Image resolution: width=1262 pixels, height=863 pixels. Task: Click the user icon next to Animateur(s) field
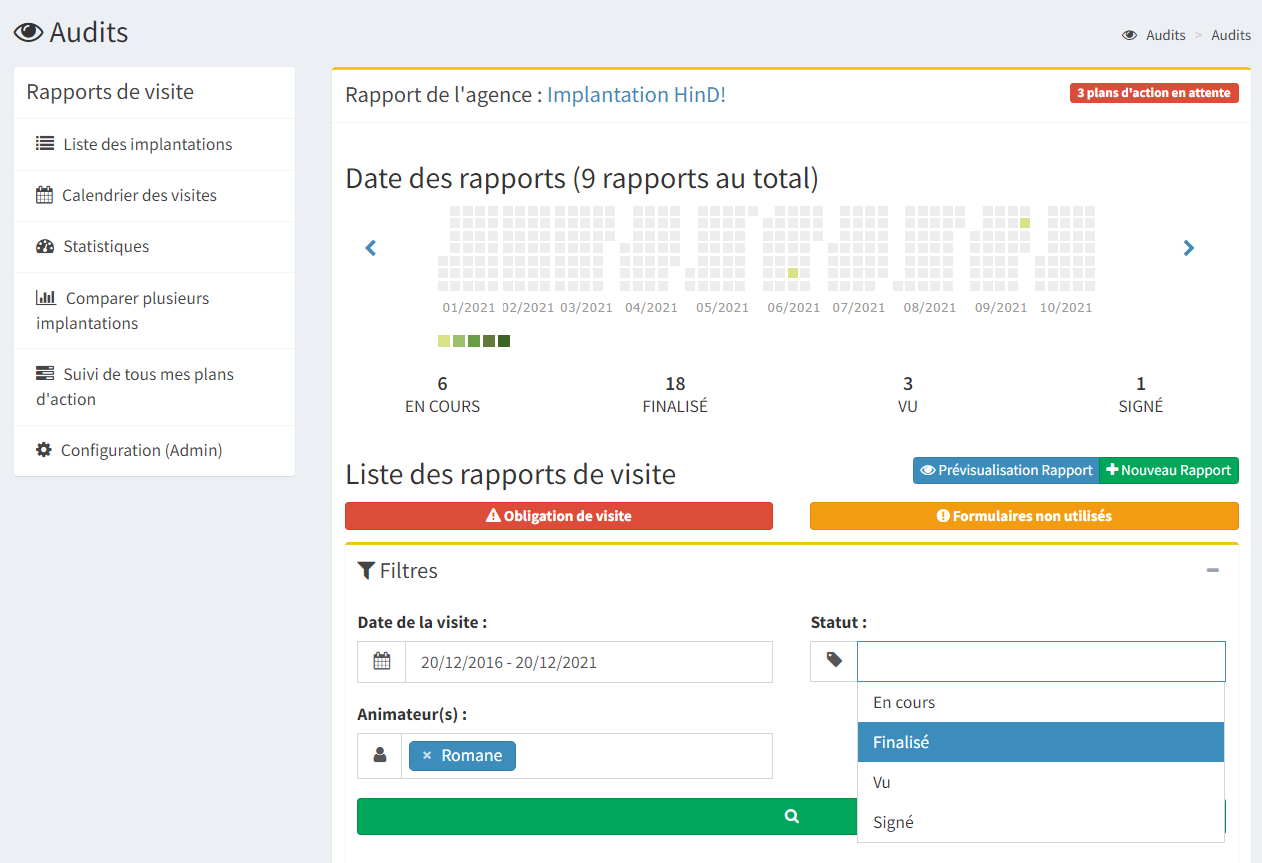[380, 755]
